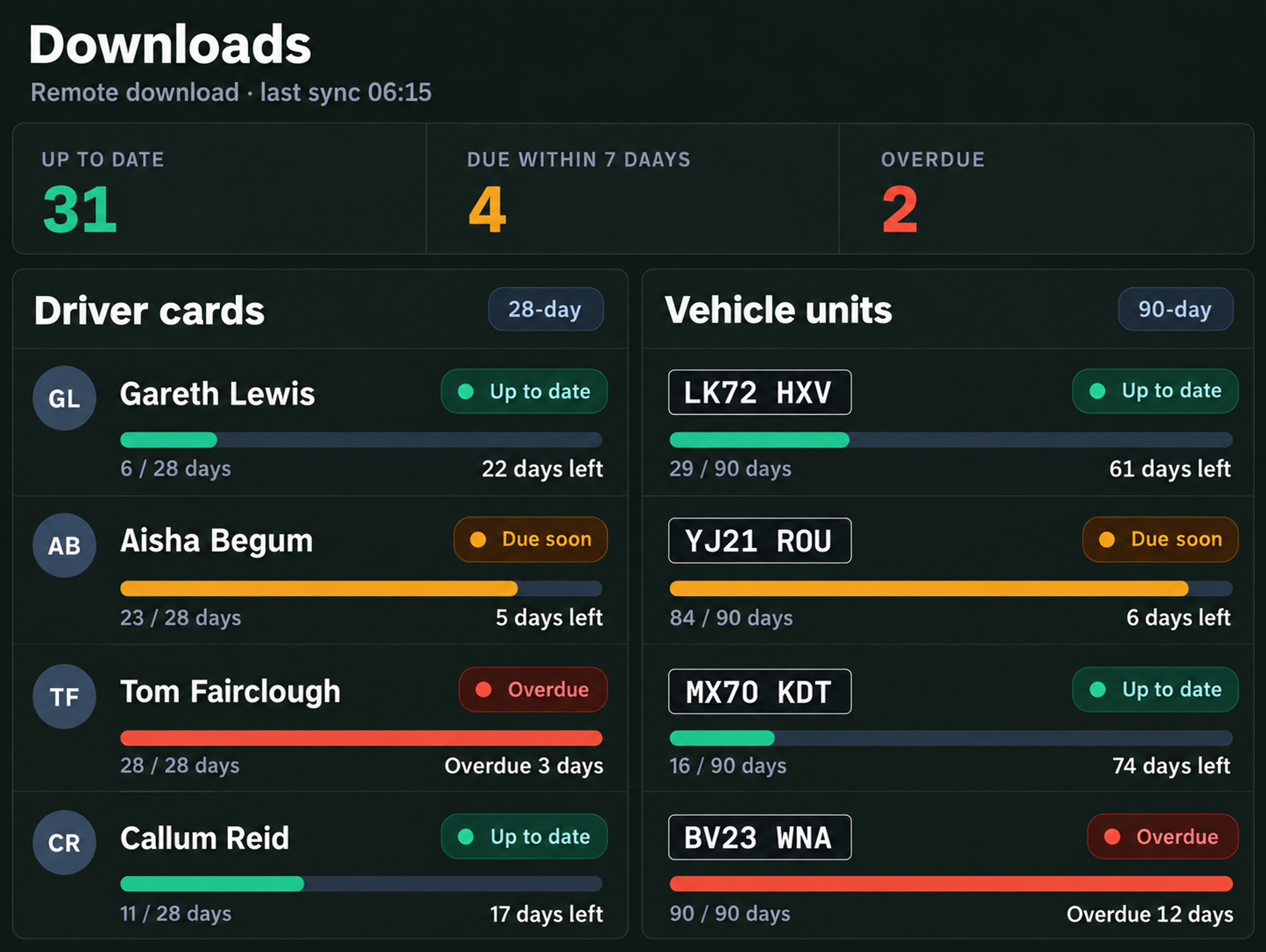Click Tom Fairclough's Overdue status badge
This screenshot has height=952, width=1266.
[533, 689]
